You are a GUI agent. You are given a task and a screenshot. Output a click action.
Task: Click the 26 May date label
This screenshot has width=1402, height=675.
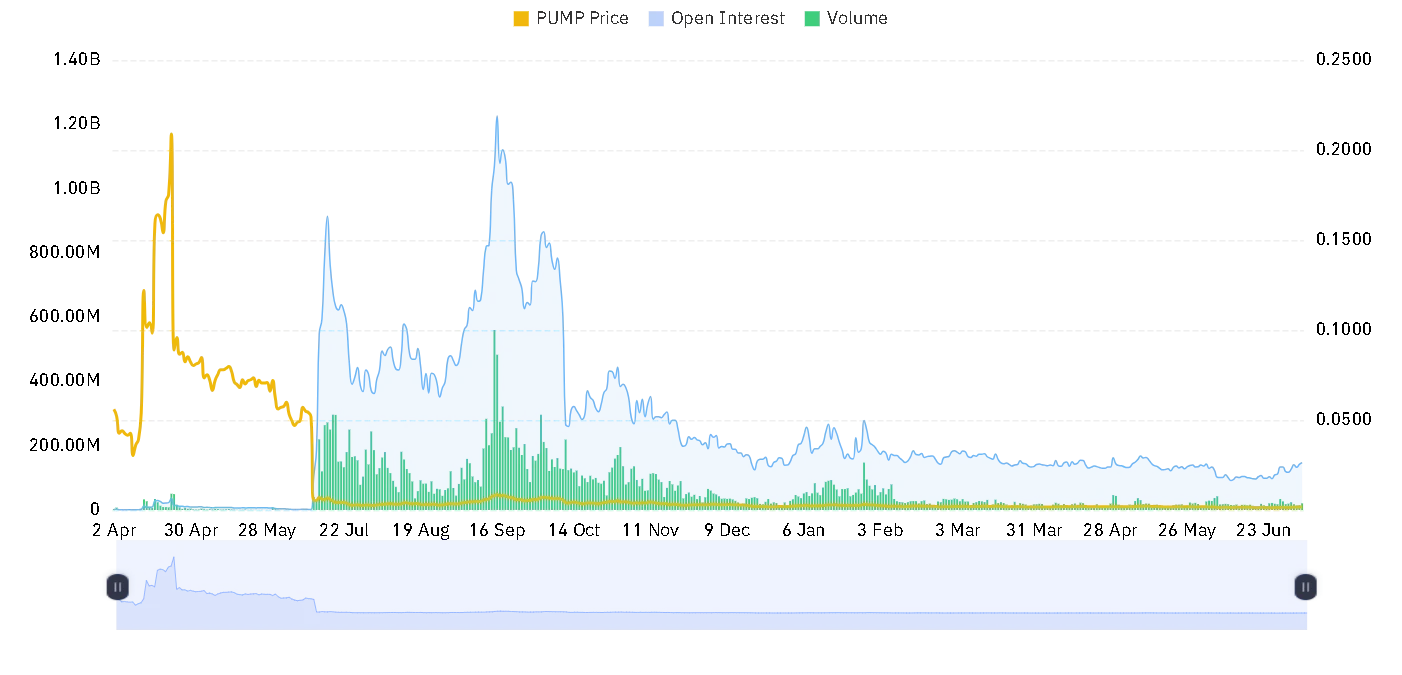click(x=1187, y=530)
